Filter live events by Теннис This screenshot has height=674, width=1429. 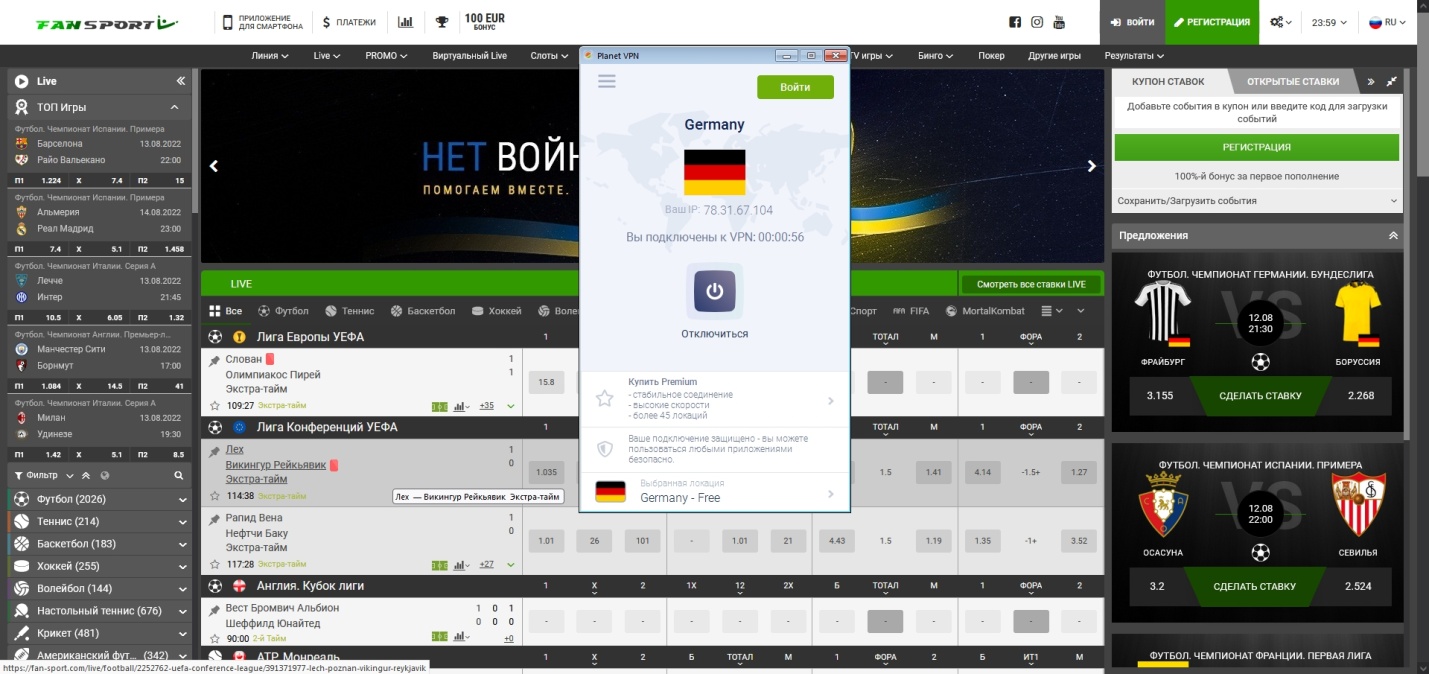coord(349,311)
